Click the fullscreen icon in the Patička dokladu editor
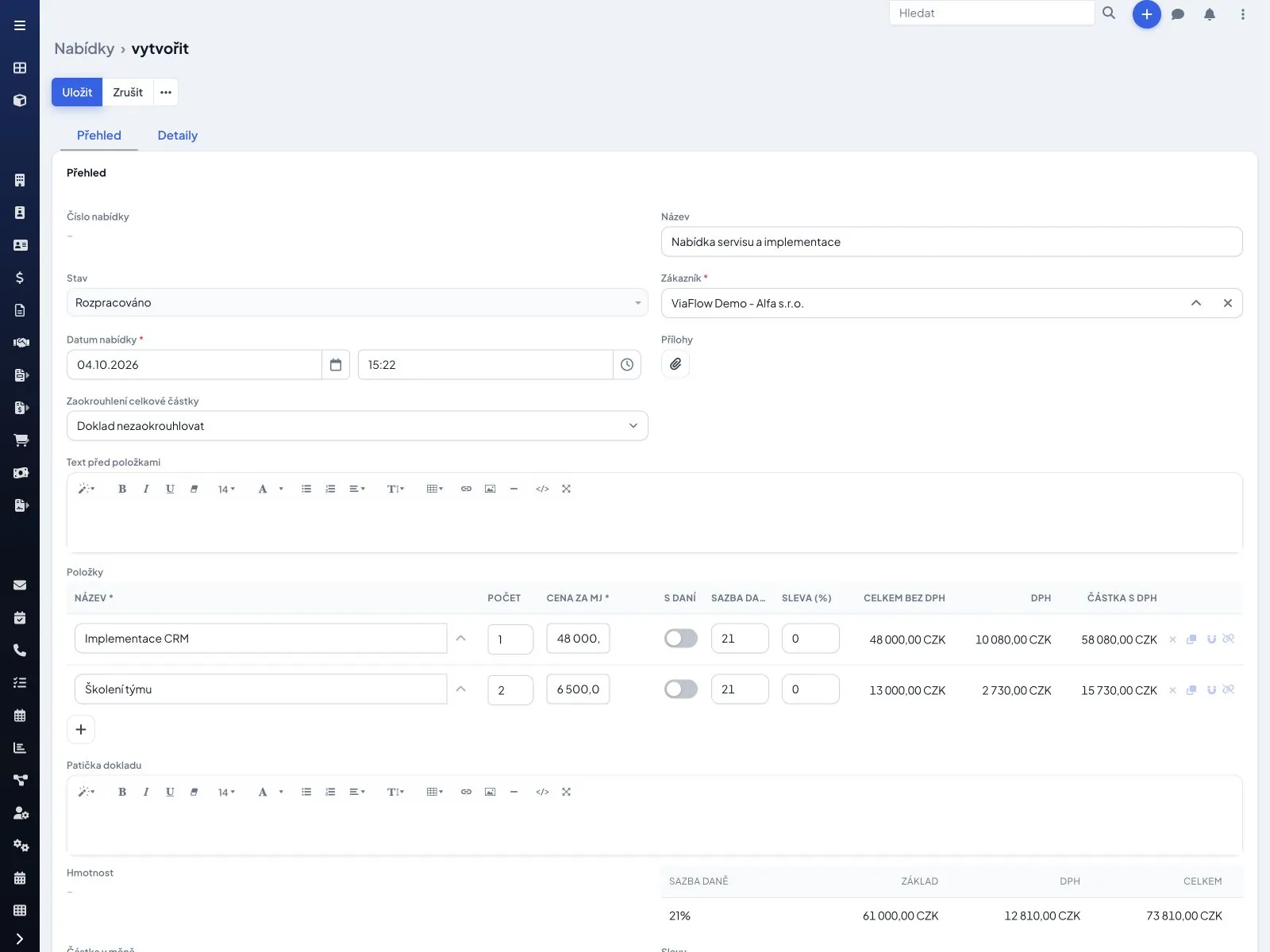The width and height of the screenshot is (1270, 952). [566, 792]
